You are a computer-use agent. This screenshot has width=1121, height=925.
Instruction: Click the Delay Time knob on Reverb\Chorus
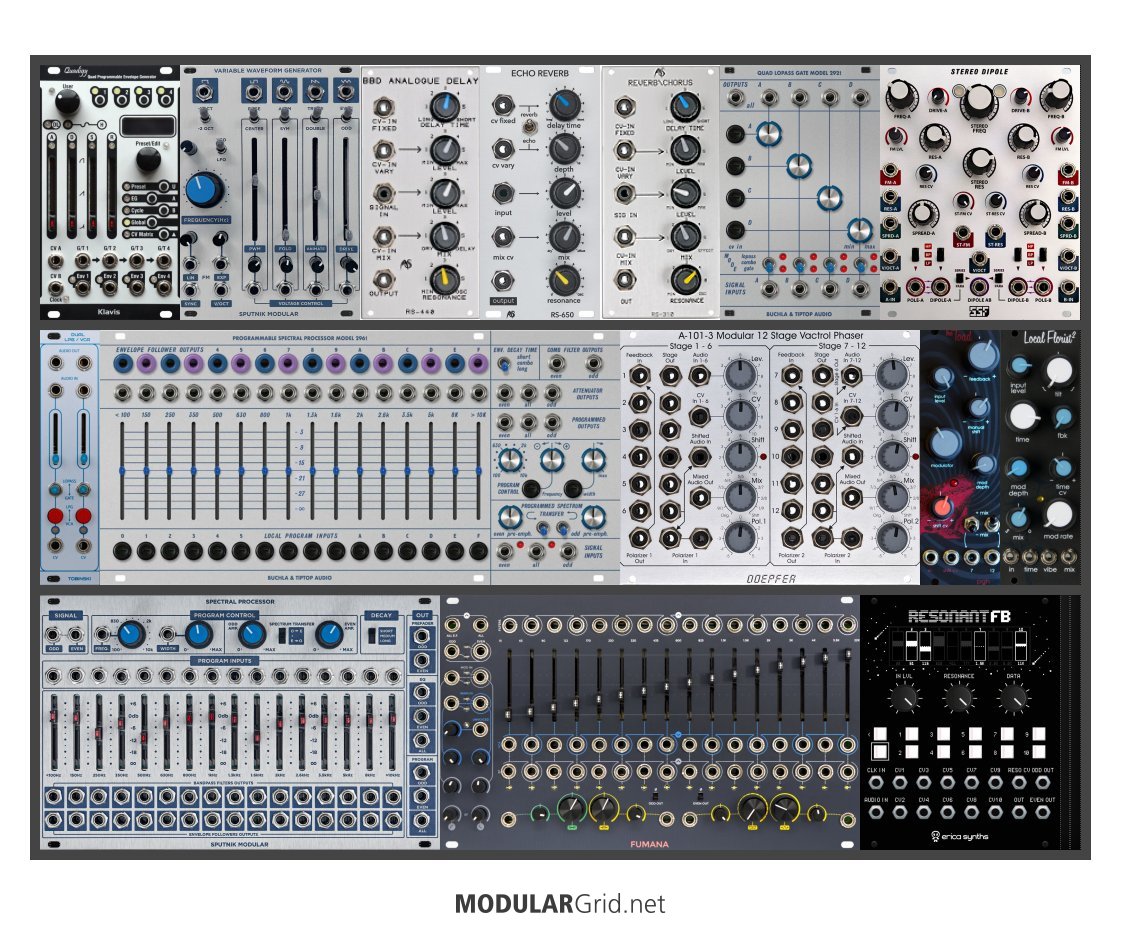point(685,107)
